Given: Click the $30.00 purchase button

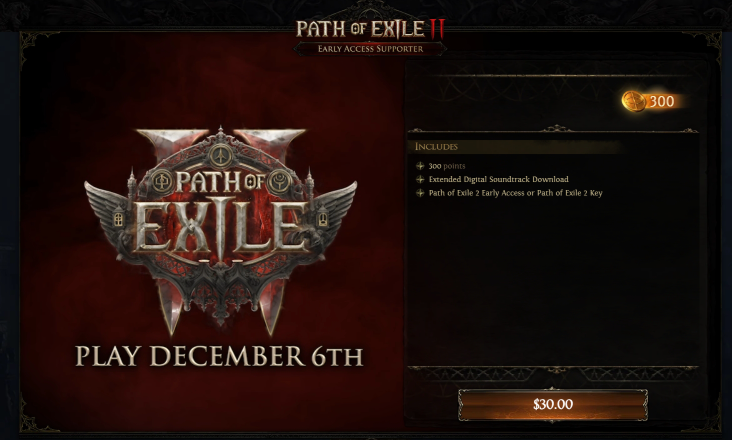Looking at the screenshot, I should point(553,405).
